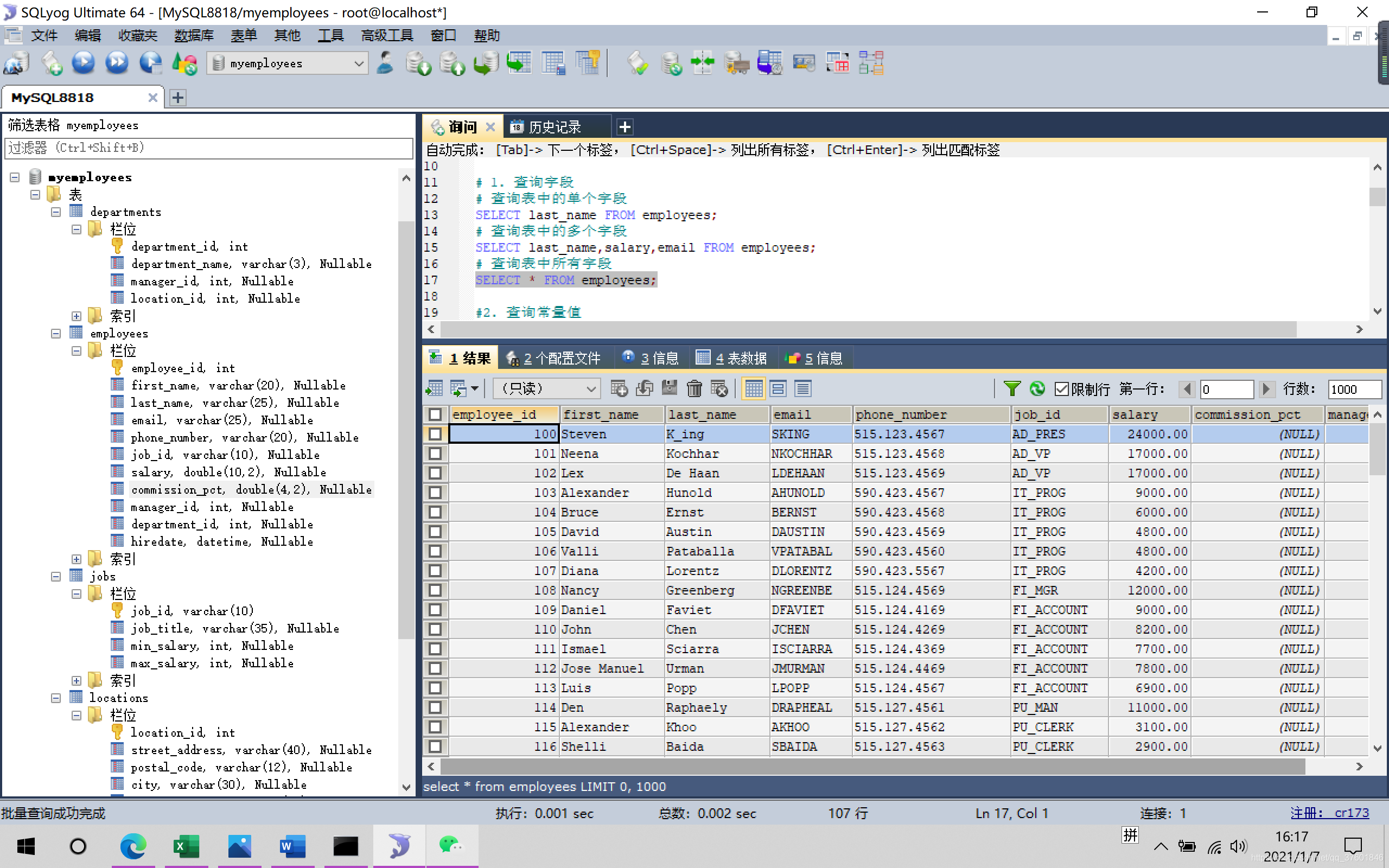Image resolution: width=1389 pixels, height=868 pixels.
Task: Click the new connection toolbar icon
Action: [16, 63]
